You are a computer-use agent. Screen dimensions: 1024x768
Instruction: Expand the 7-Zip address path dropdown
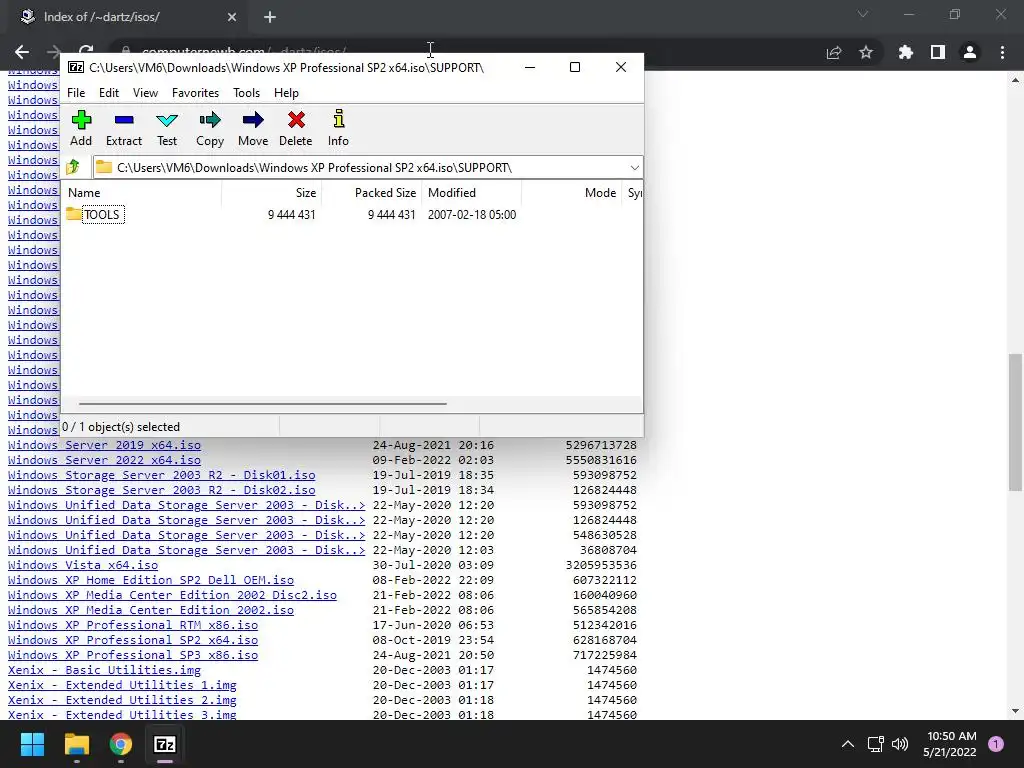[x=634, y=168]
